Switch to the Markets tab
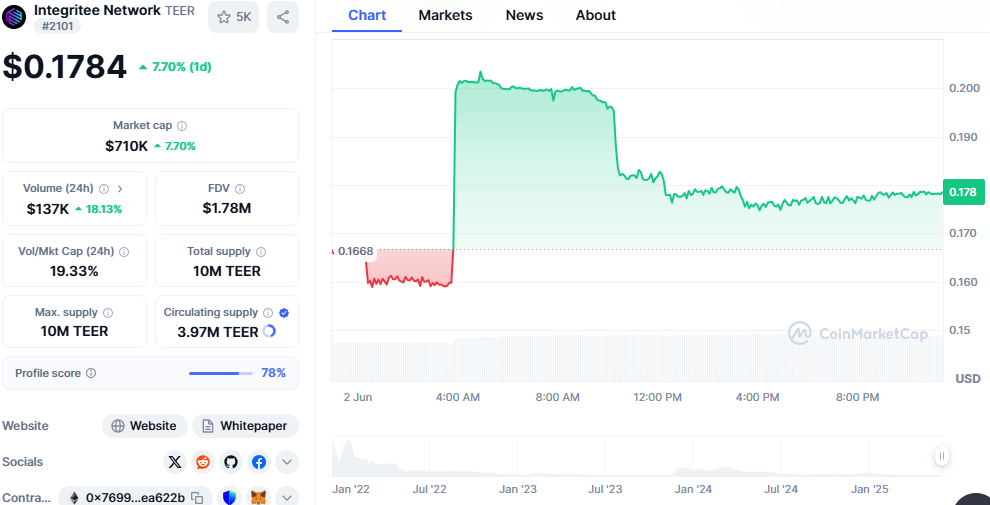This screenshot has width=990, height=505. 445,15
